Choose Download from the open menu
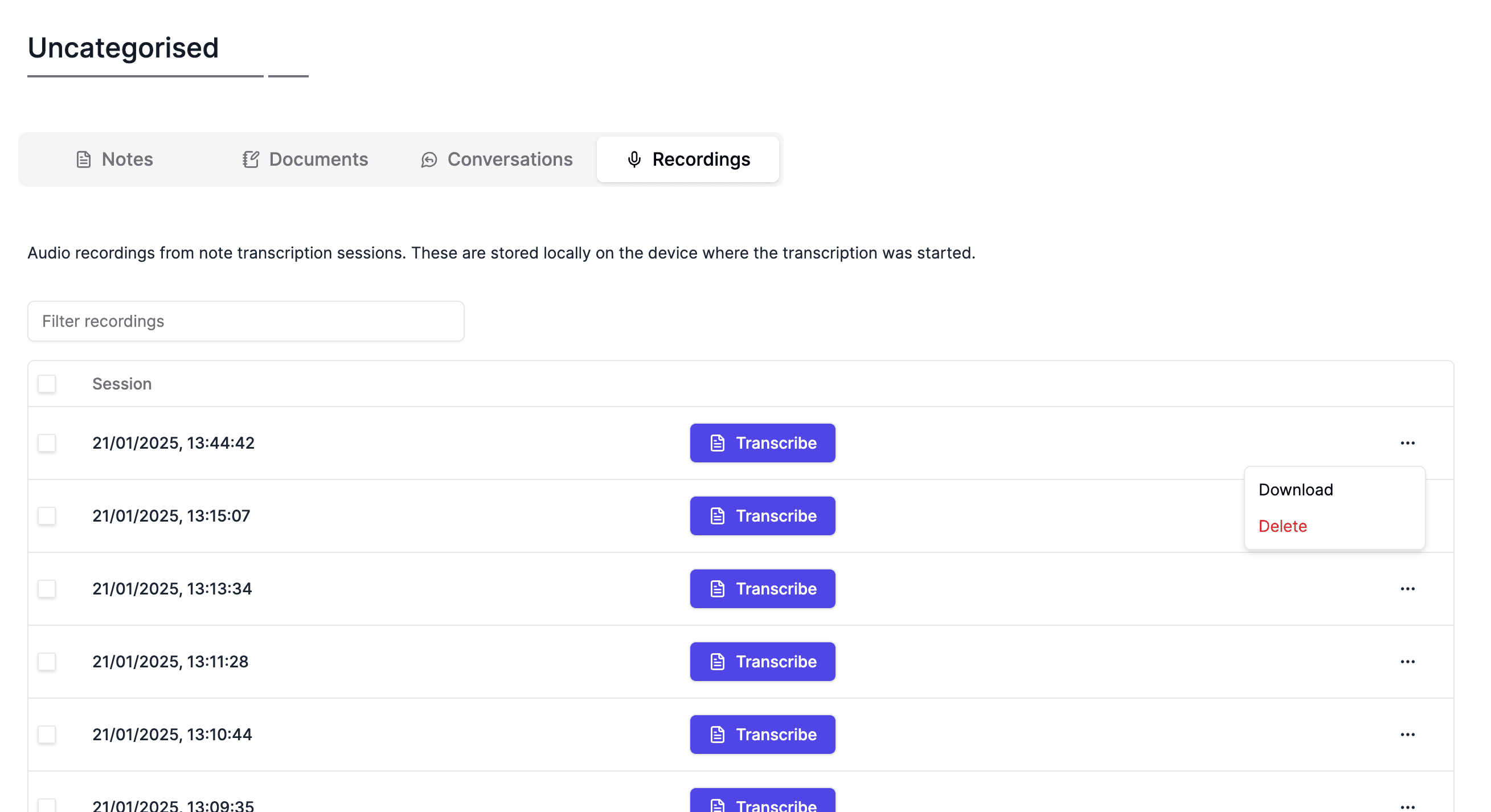This screenshot has height=812, width=1491. [x=1295, y=490]
